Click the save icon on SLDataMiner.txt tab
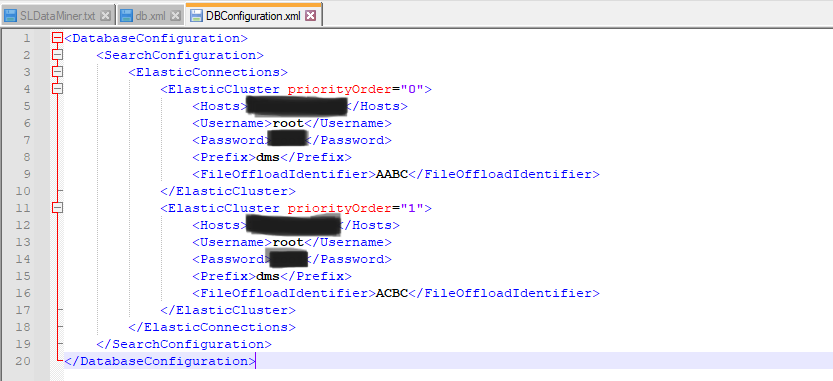Image resolution: width=833 pixels, height=381 pixels. pyautogui.click(x=11, y=16)
